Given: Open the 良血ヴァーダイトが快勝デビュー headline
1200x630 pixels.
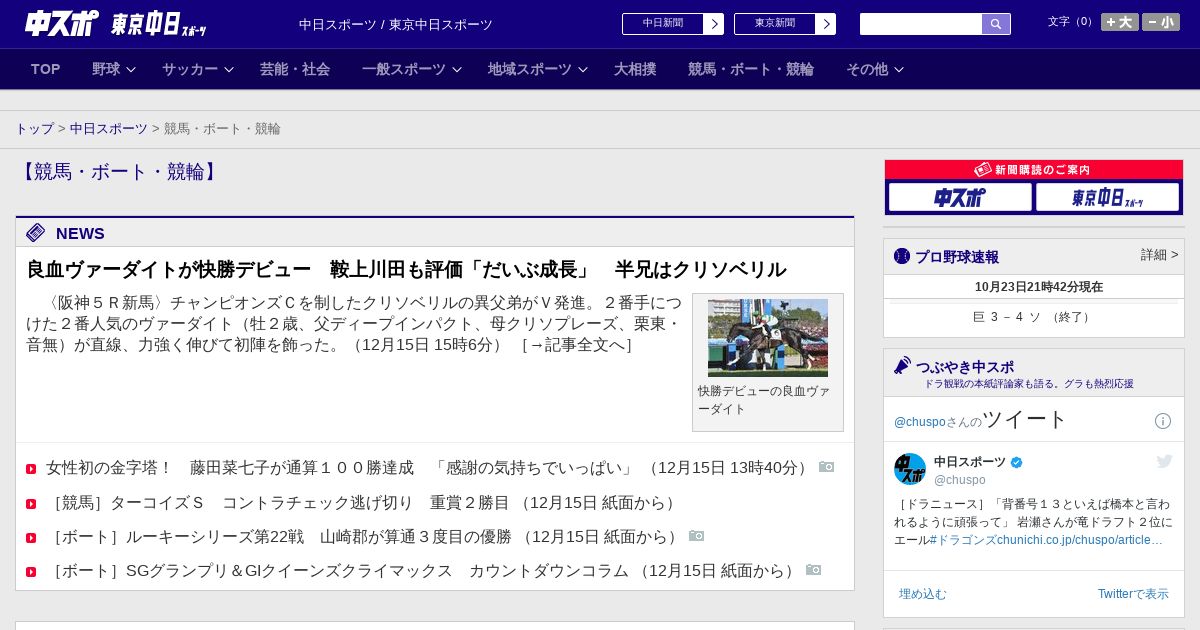Looking at the screenshot, I should click(x=406, y=269).
